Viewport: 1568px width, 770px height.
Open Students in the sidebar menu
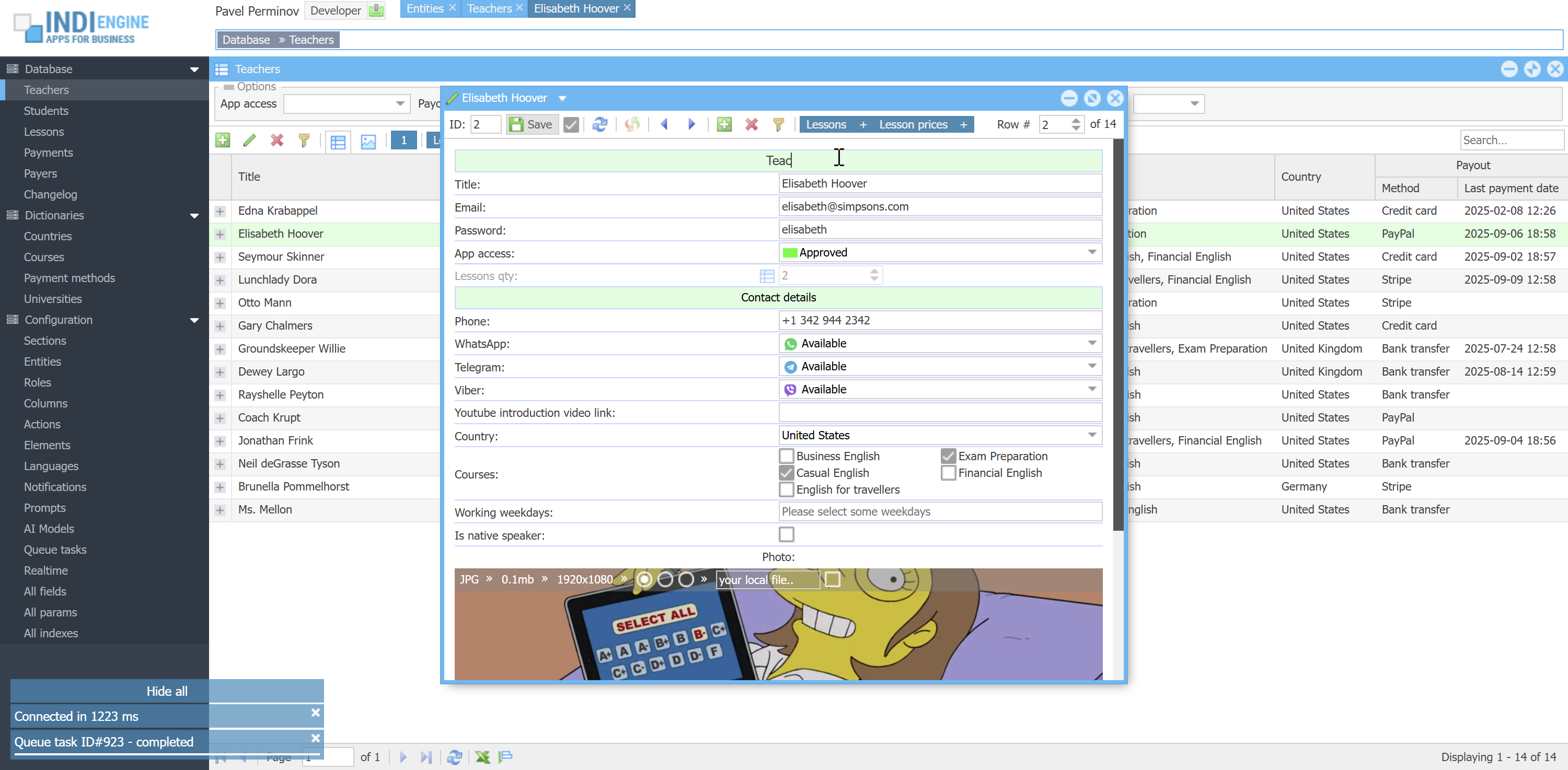tap(45, 111)
